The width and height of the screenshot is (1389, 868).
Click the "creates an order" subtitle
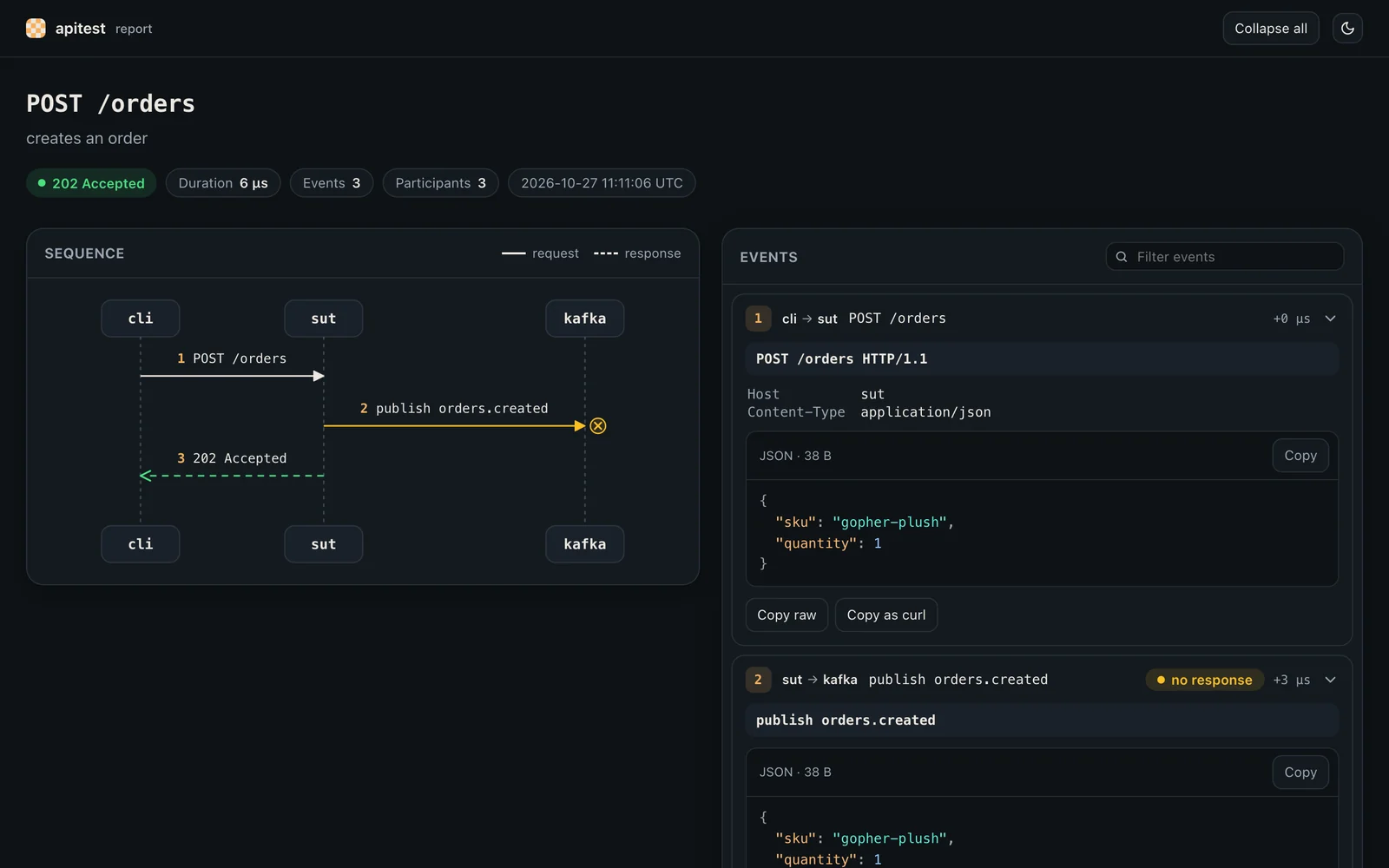[x=87, y=138]
